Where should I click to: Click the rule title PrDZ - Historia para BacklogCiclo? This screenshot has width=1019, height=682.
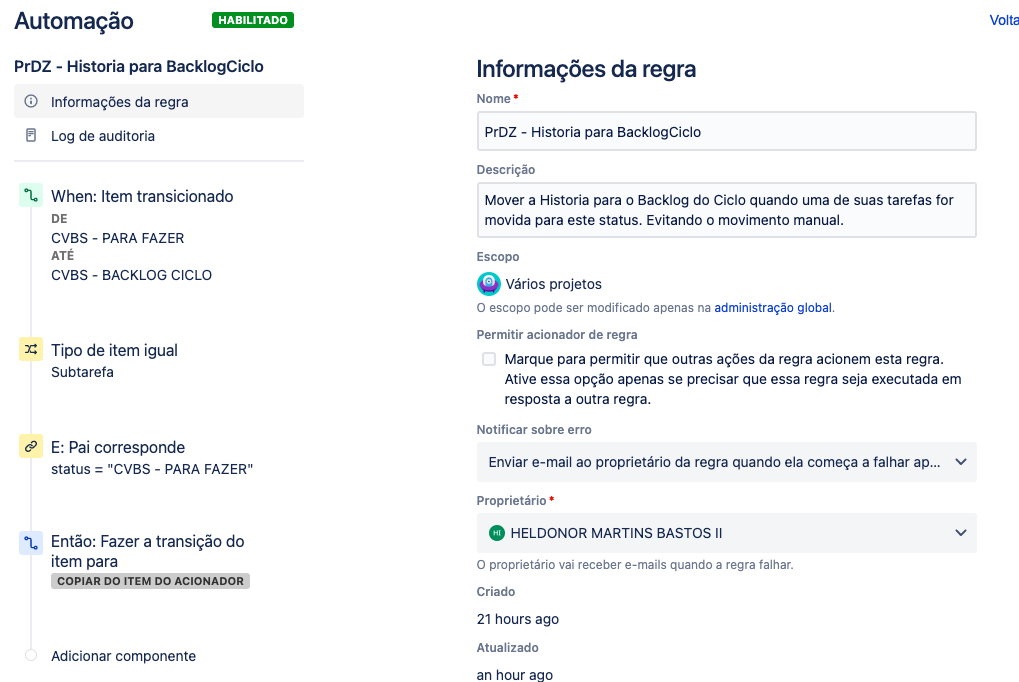139,66
